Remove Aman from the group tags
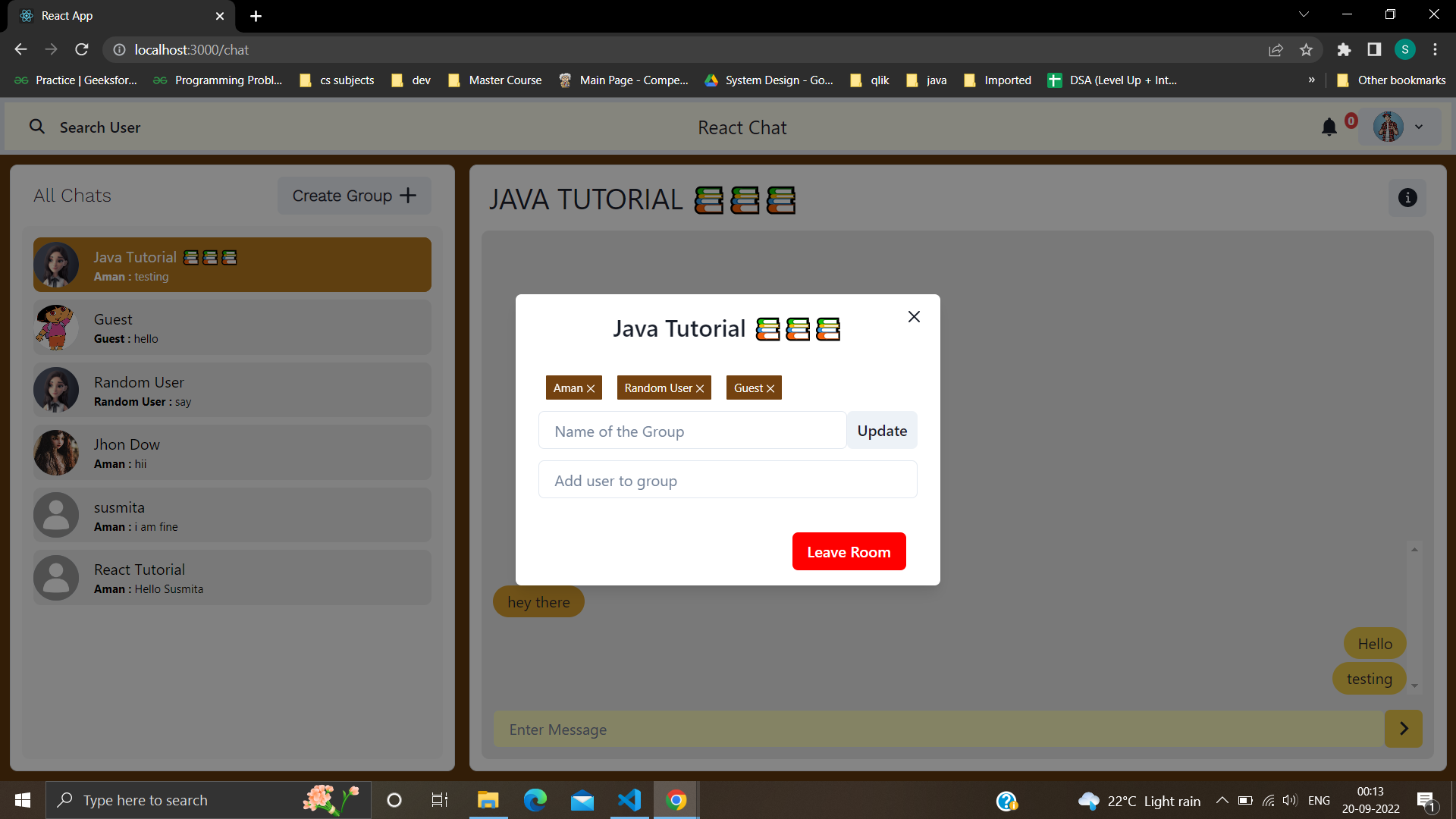The width and height of the screenshot is (1456, 819). point(591,388)
